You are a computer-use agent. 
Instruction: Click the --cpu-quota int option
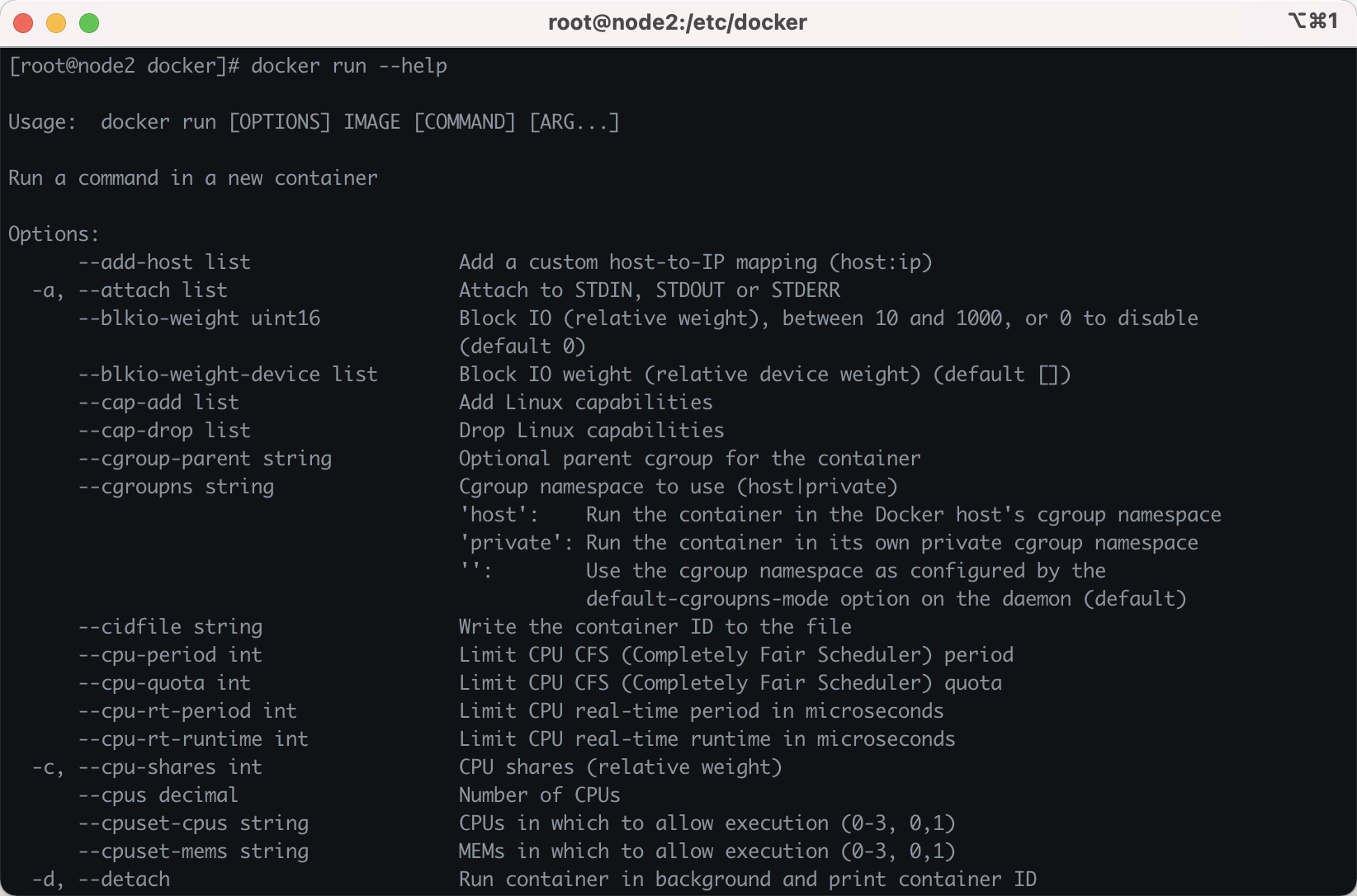coord(164,683)
